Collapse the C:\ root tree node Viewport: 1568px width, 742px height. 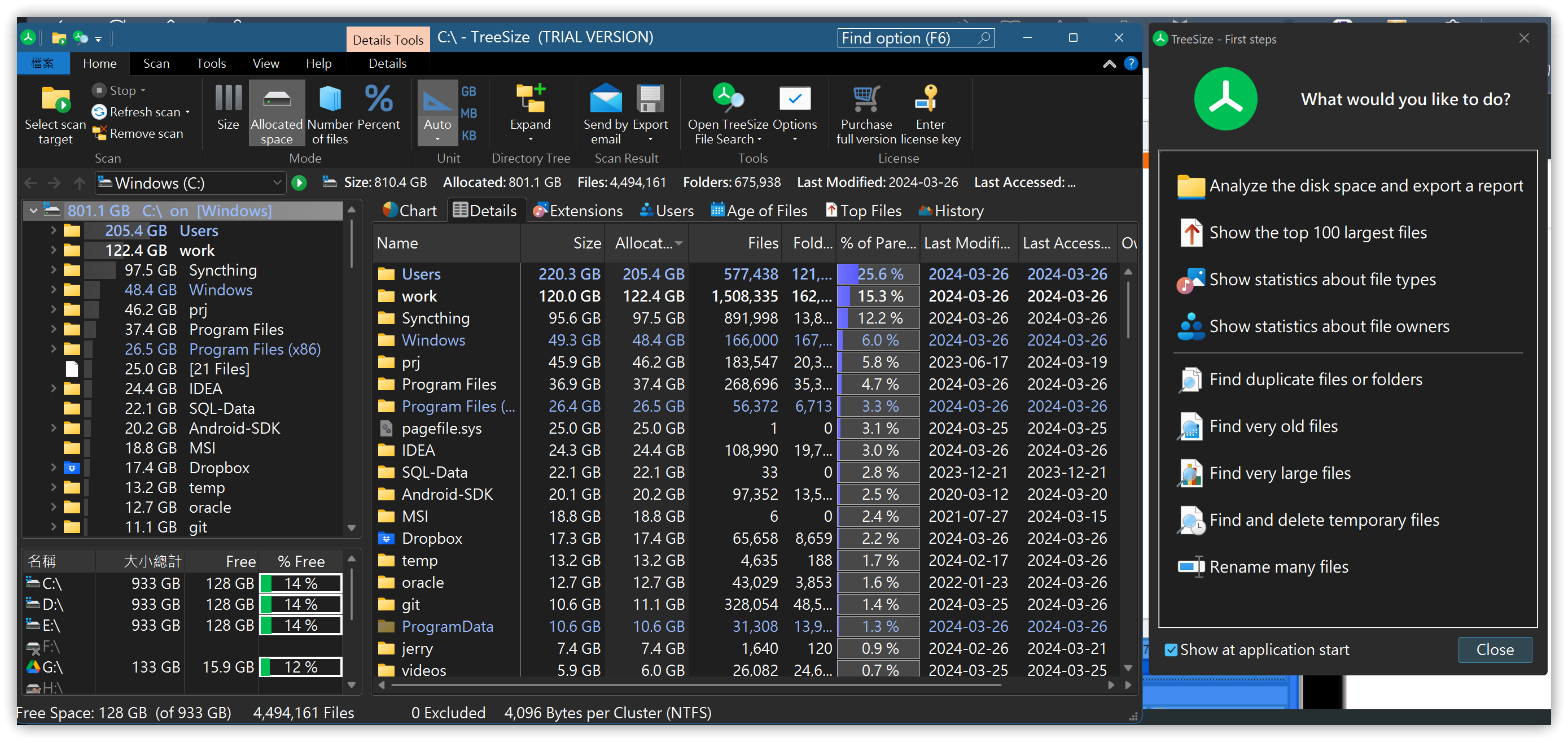[33, 211]
